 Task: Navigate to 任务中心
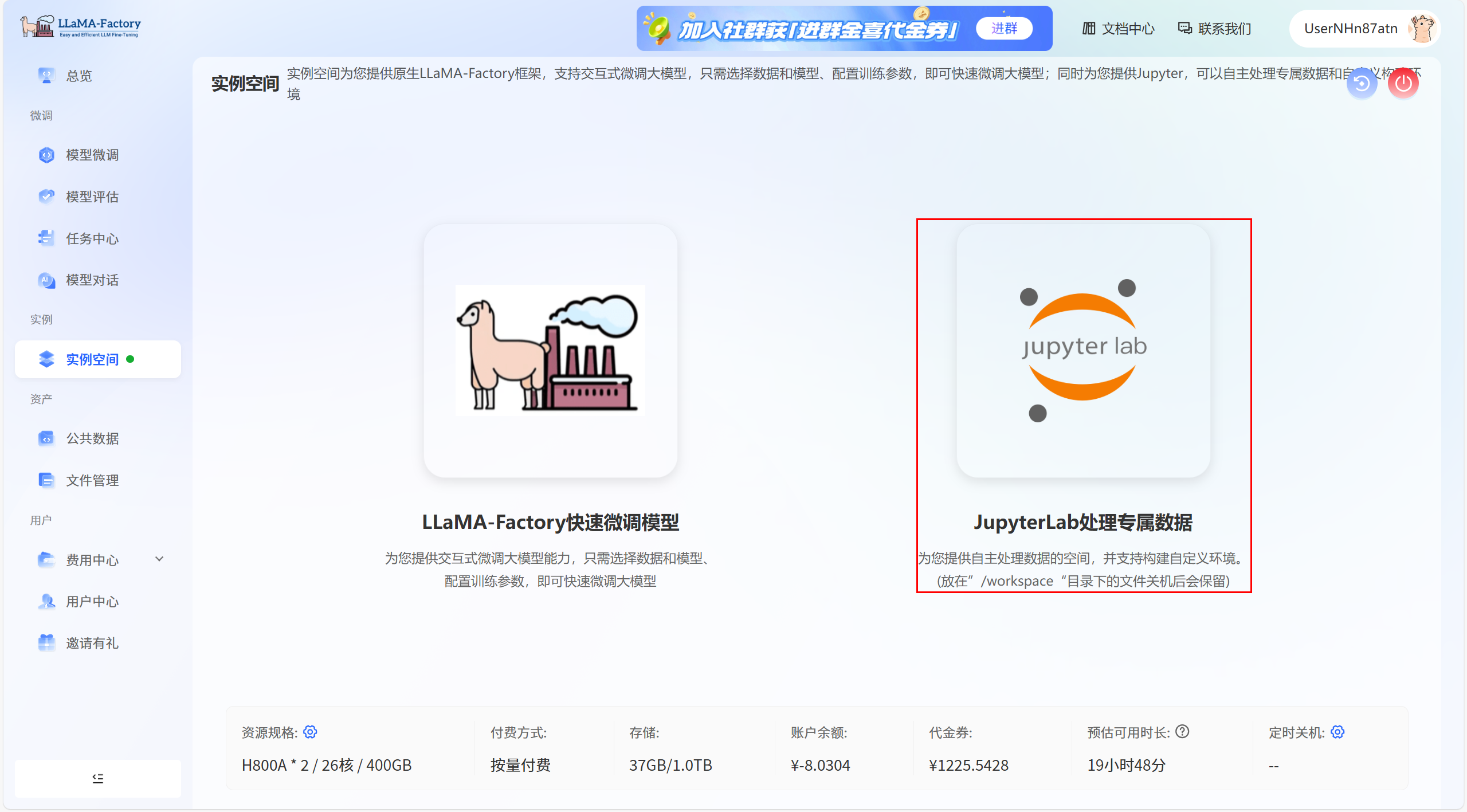point(92,238)
